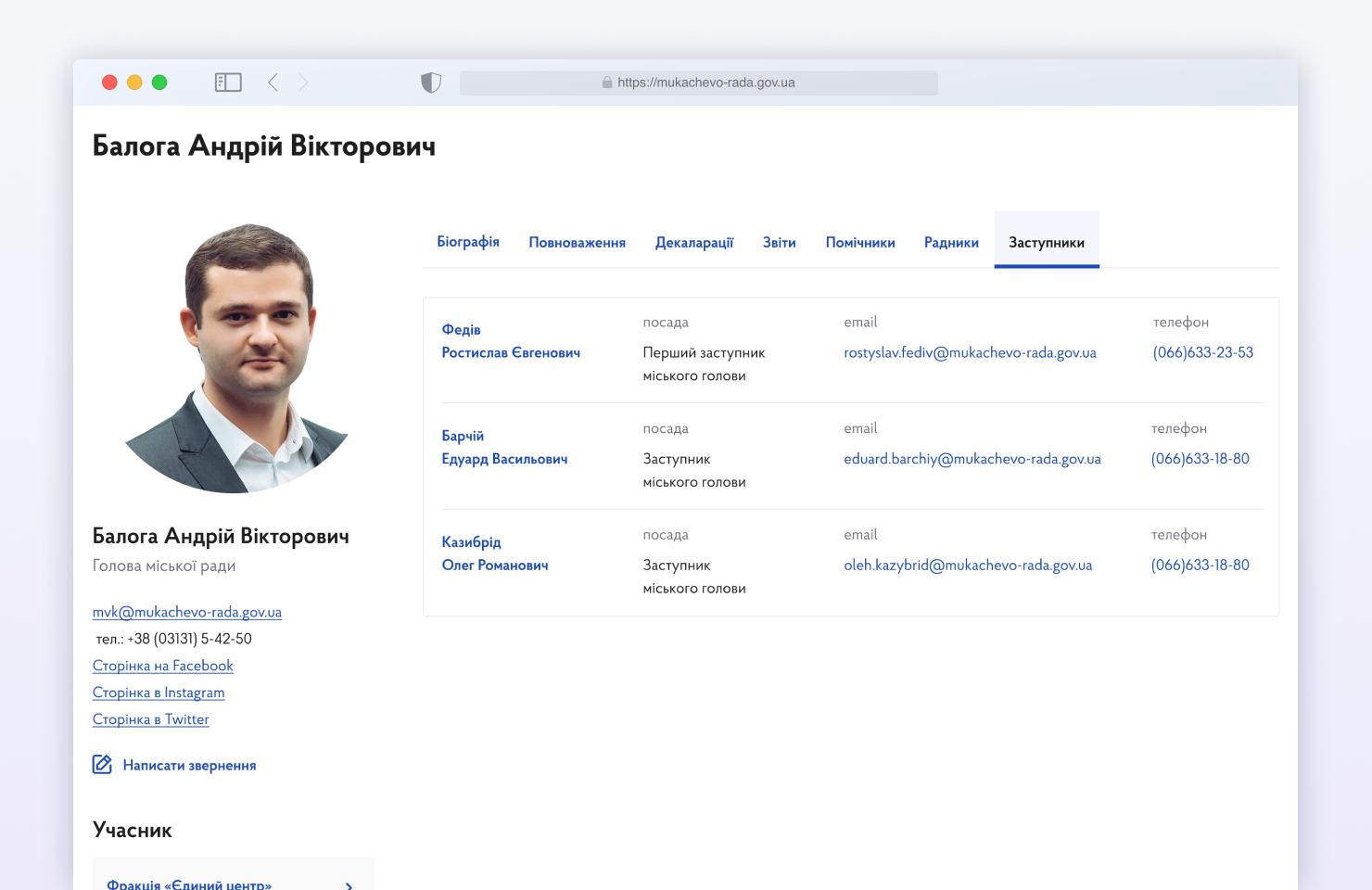Click the Написати звернення text link
Image resolution: width=1372 pixels, height=890 pixels.
[190, 766]
